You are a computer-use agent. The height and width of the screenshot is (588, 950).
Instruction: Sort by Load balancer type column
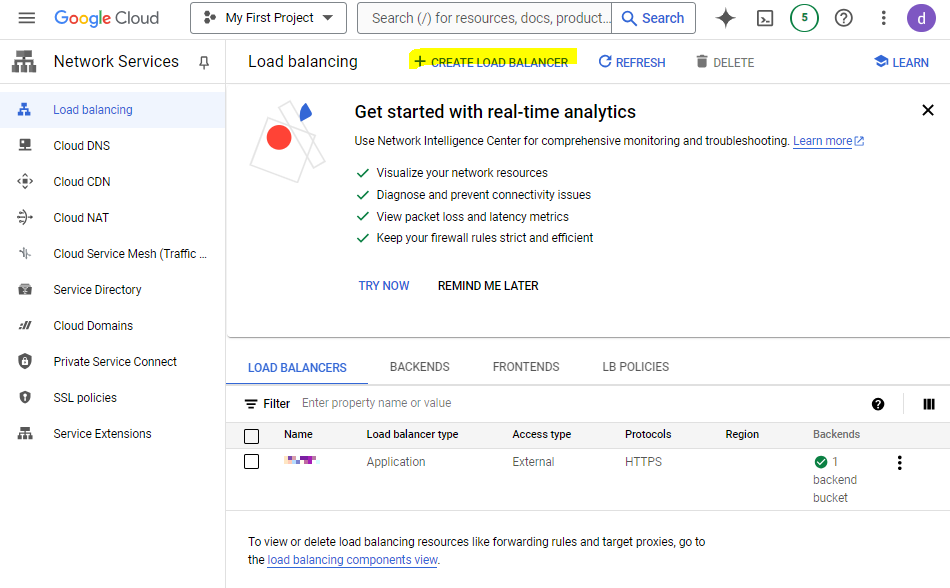412,434
